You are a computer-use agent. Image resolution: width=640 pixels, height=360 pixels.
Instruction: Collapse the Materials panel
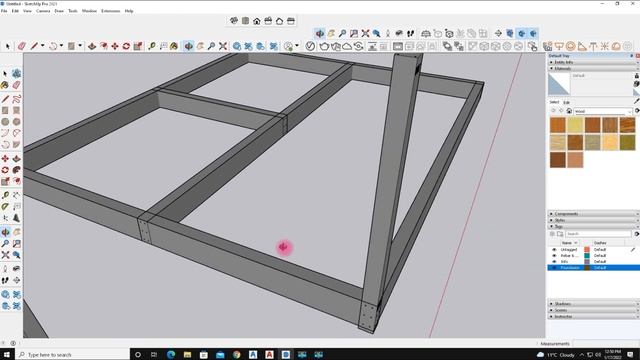point(593,69)
